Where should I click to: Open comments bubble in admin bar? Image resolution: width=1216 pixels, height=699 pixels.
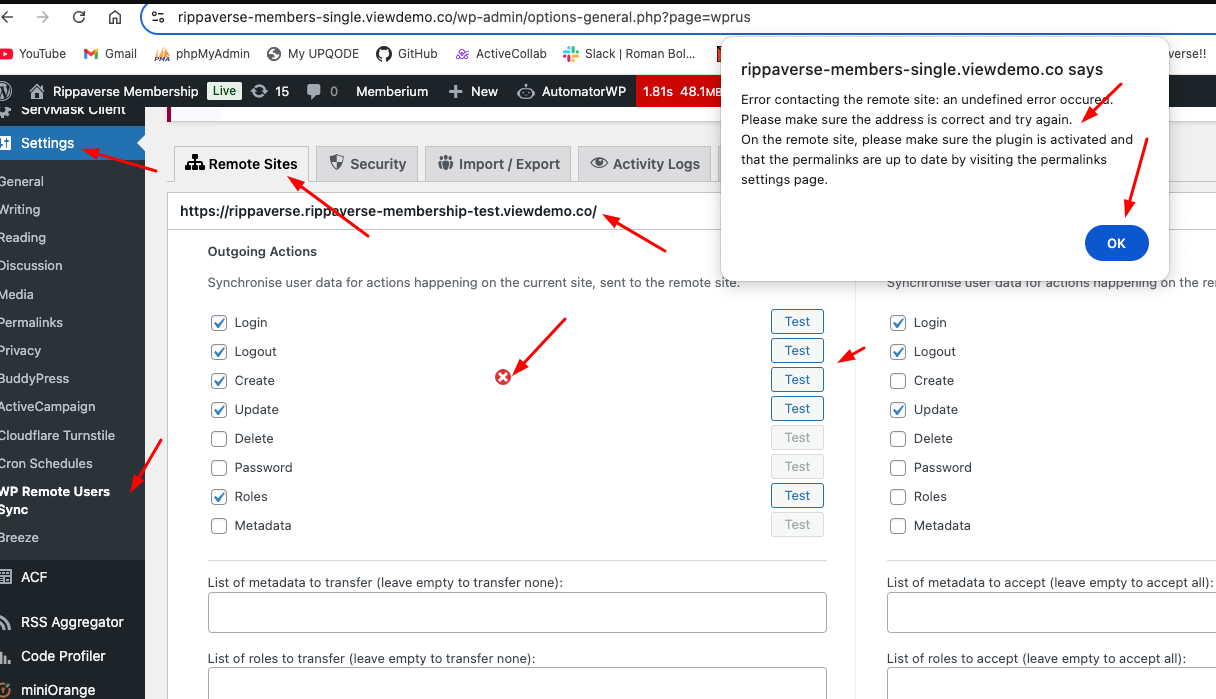coord(322,91)
